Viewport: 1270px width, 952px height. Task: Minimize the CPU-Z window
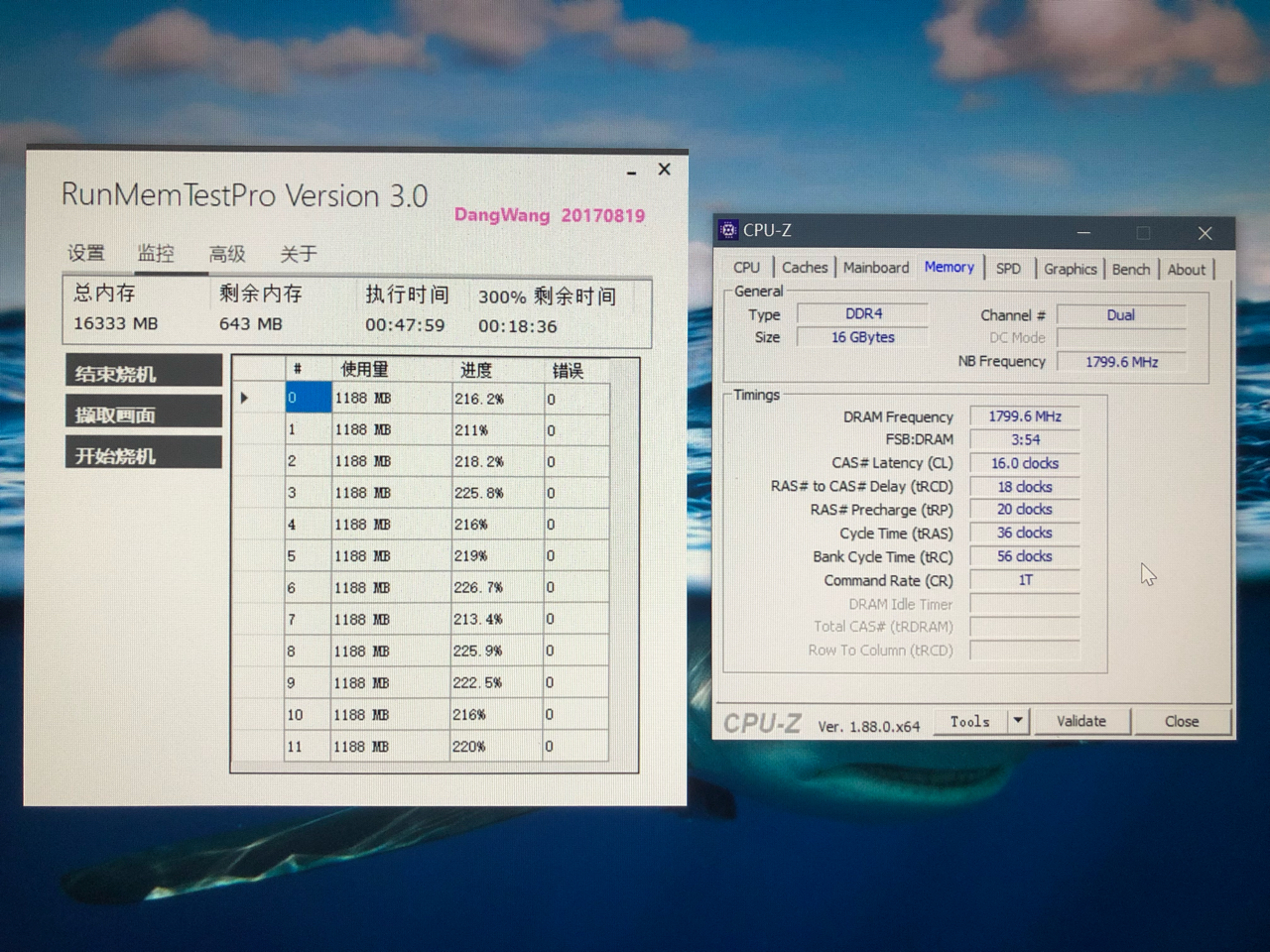(x=1083, y=233)
